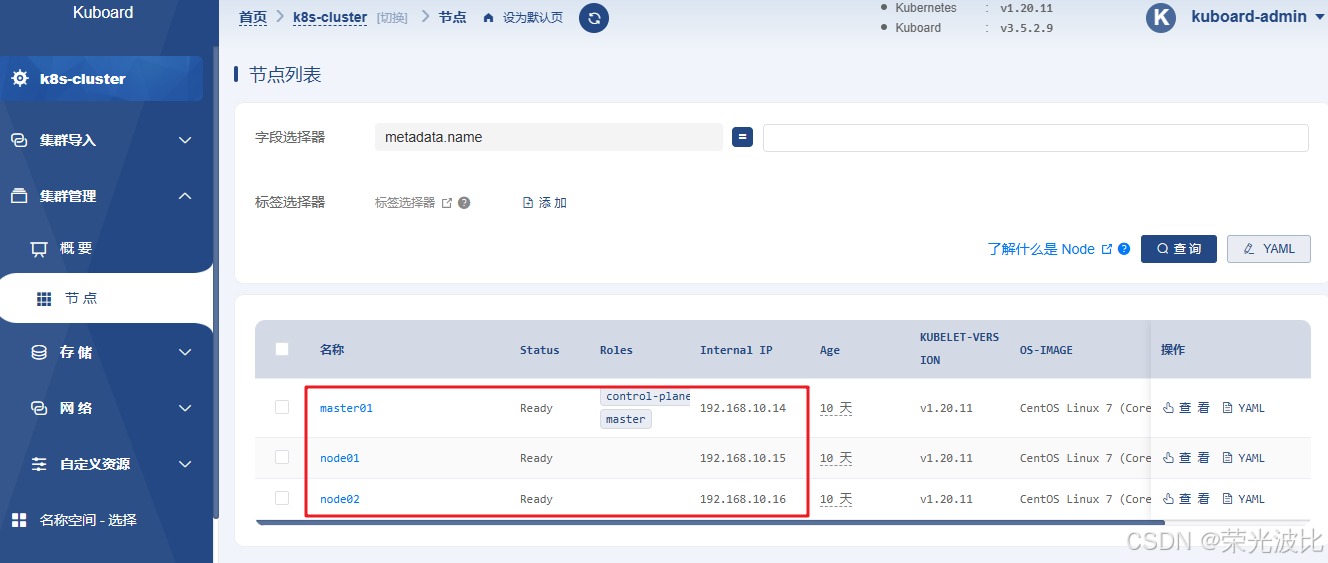
Task: Open the node02 node link
Action: pyautogui.click(x=340, y=499)
